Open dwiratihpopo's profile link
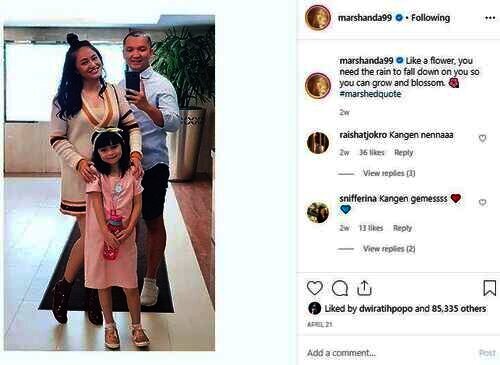 click(386, 309)
